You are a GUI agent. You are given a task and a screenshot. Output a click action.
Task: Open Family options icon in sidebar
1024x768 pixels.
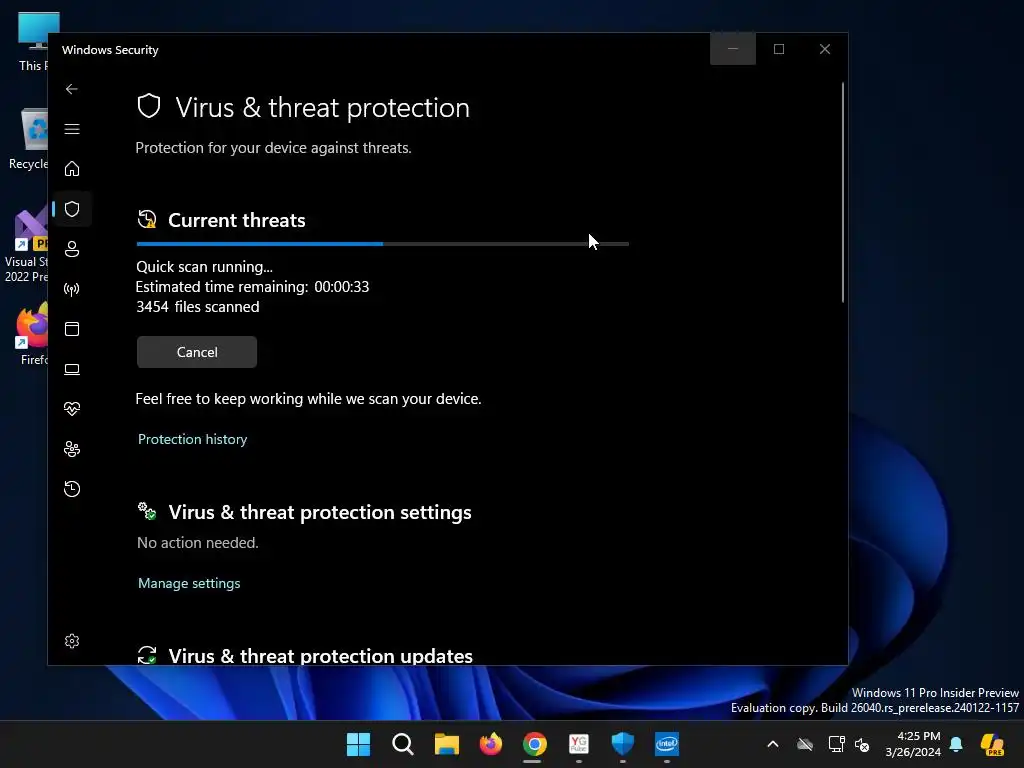(x=72, y=449)
